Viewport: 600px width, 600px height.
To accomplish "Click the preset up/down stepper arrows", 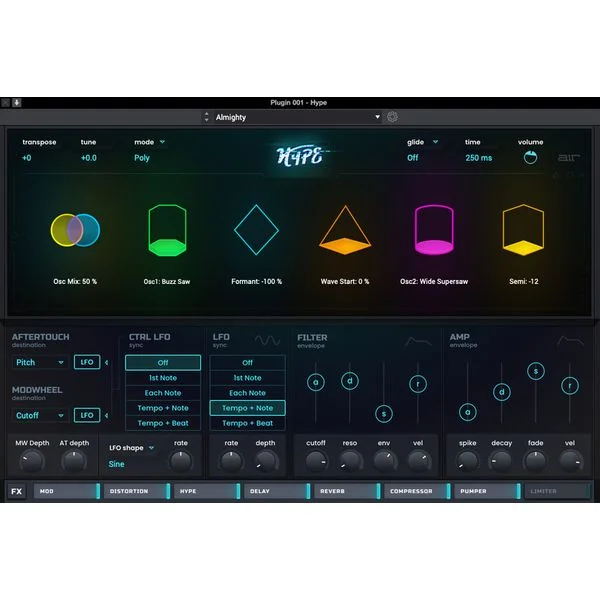I will point(207,117).
